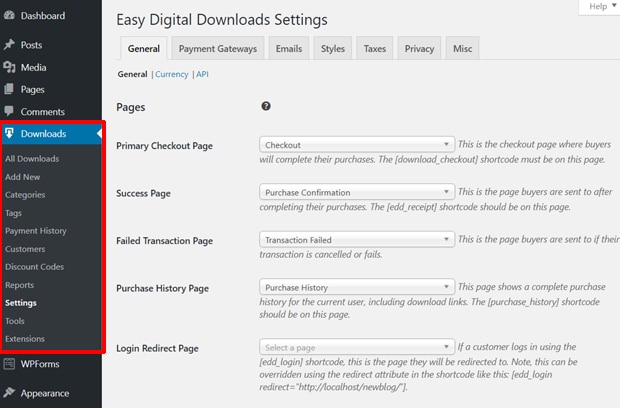Expand the Help panel at top right
620x408 pixels.
(601, 6)
